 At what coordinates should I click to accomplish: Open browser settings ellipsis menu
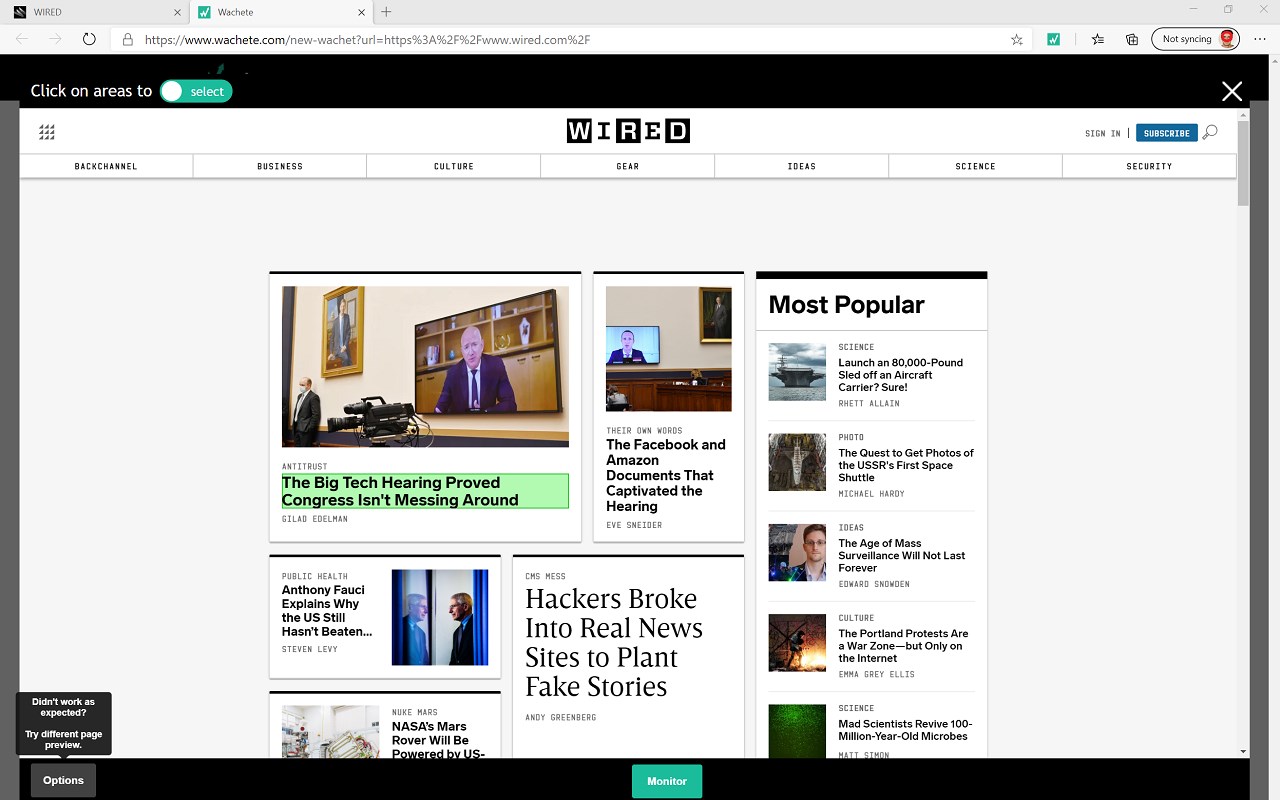click(1258, 39)
